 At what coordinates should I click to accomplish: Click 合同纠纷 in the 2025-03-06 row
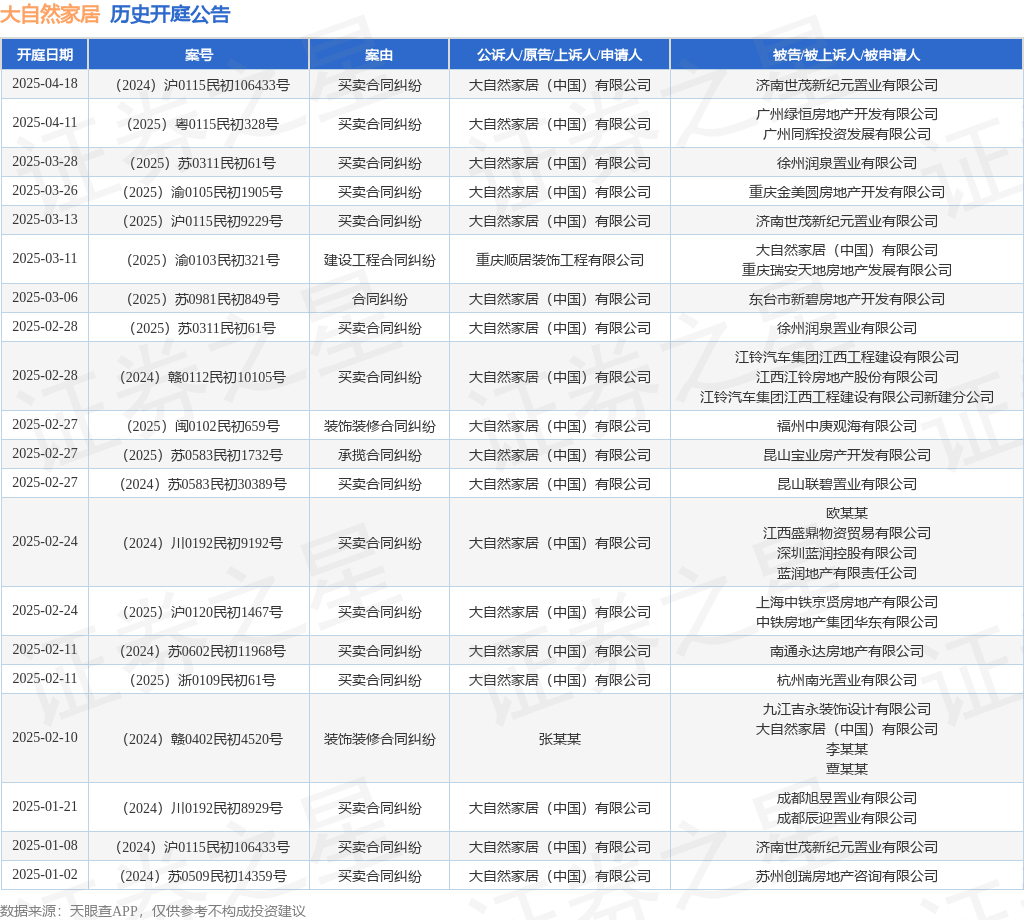[379, 299]
